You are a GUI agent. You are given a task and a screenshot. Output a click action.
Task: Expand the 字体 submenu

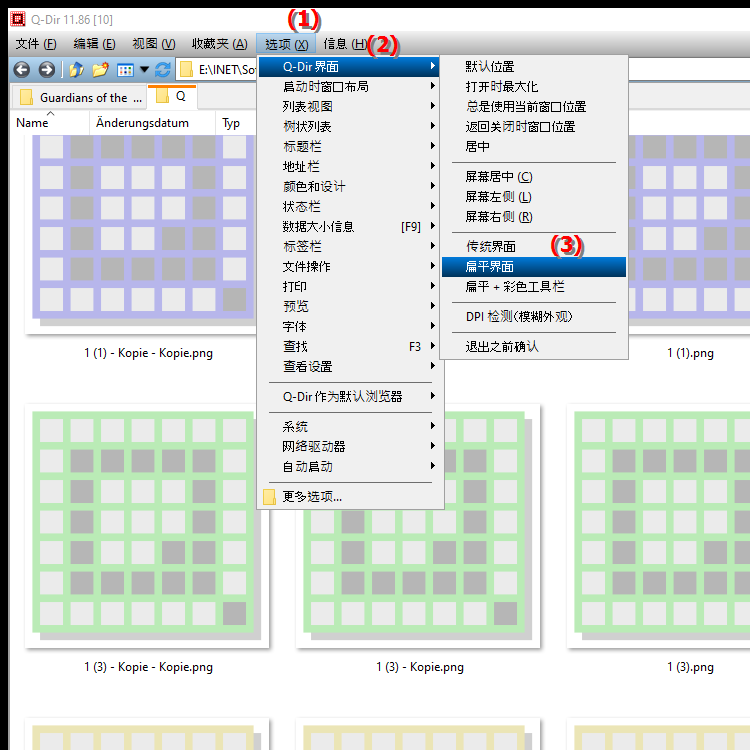pos(350,327)
